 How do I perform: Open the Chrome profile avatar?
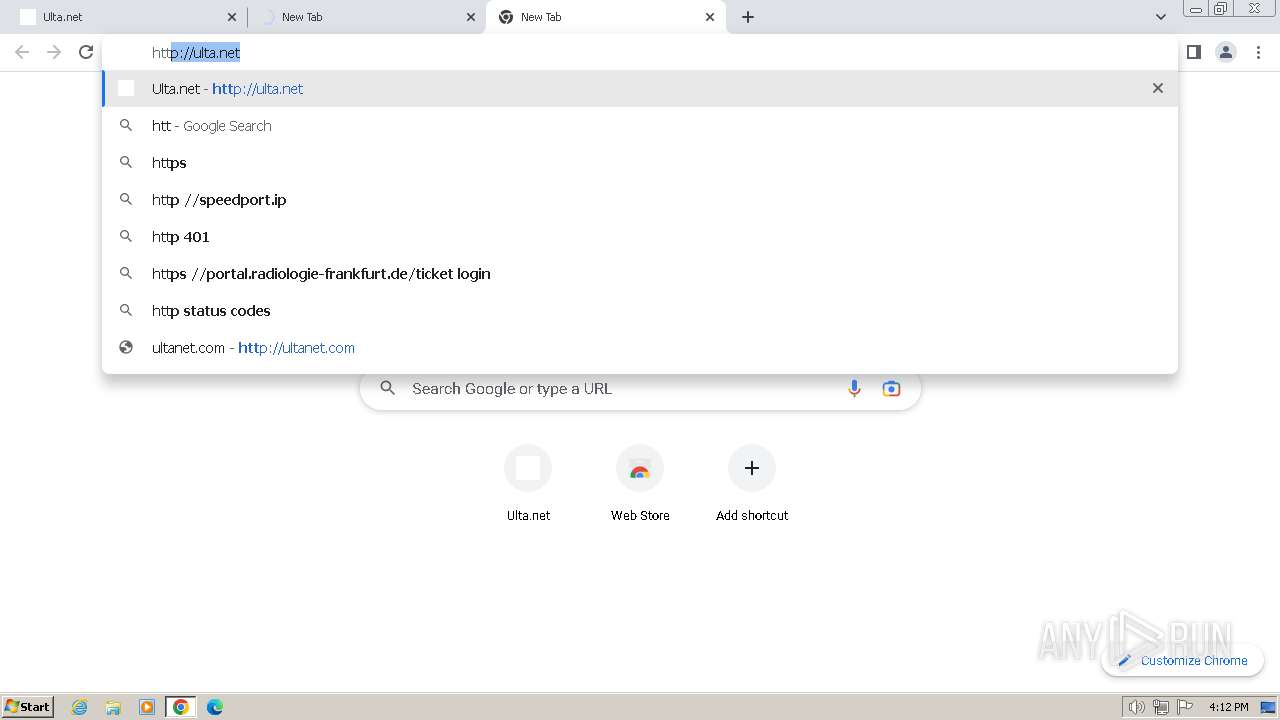tap(1226, 52)
